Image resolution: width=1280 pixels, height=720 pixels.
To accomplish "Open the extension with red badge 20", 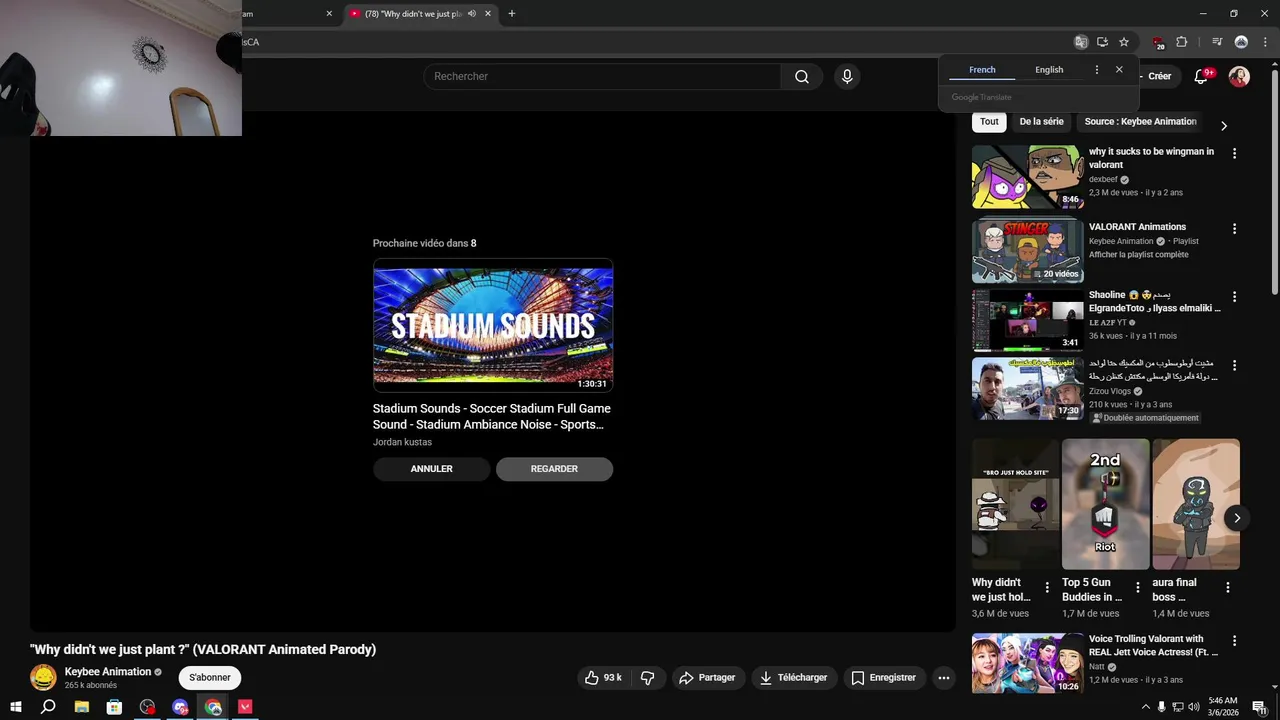I will [x=1158, y=42].
